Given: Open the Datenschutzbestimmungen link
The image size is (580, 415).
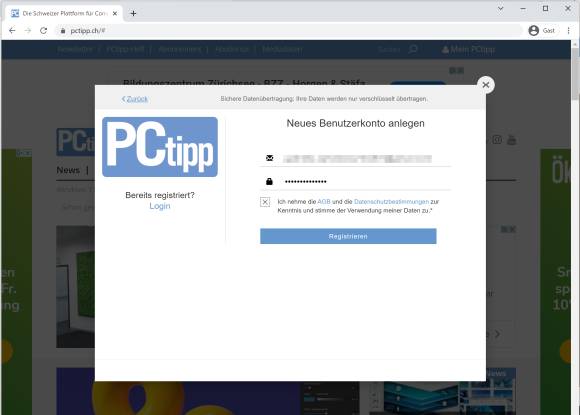Looking at the screenshot, I should (391, 202).
